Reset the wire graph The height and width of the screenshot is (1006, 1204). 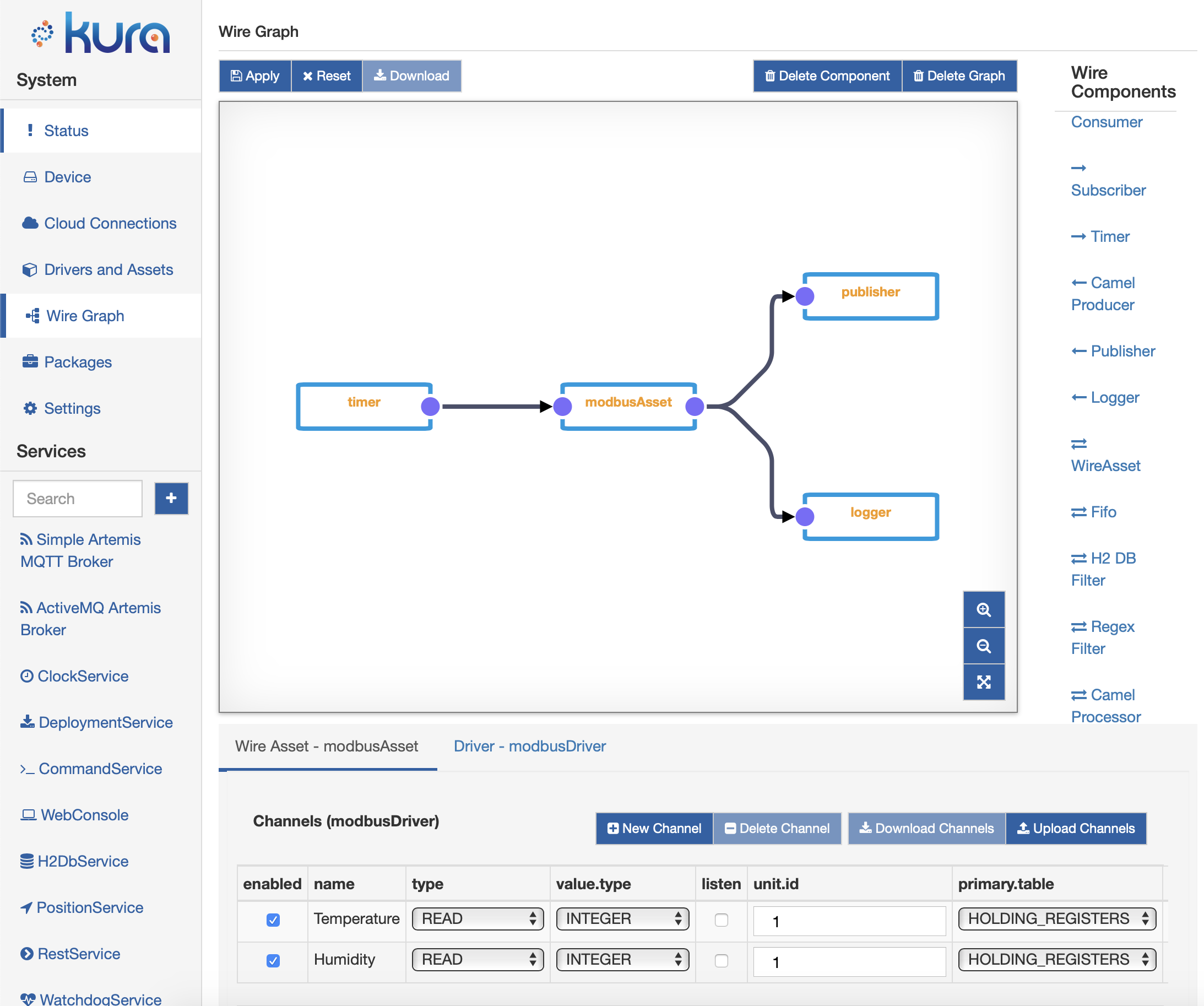[x=327, y=75]
